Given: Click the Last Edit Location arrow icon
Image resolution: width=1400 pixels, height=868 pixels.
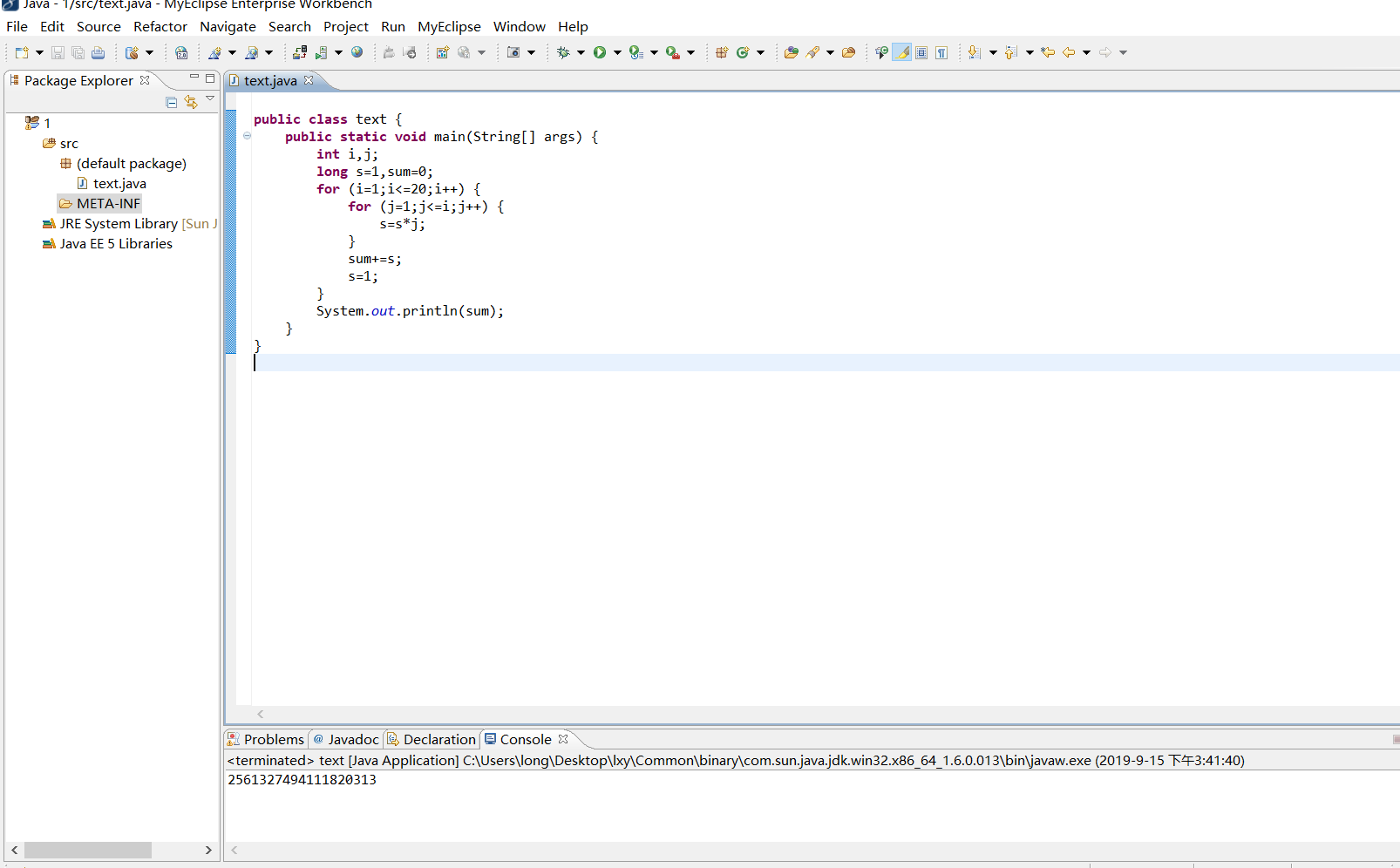Looking at the screenshot, I should pos(1048,52).
